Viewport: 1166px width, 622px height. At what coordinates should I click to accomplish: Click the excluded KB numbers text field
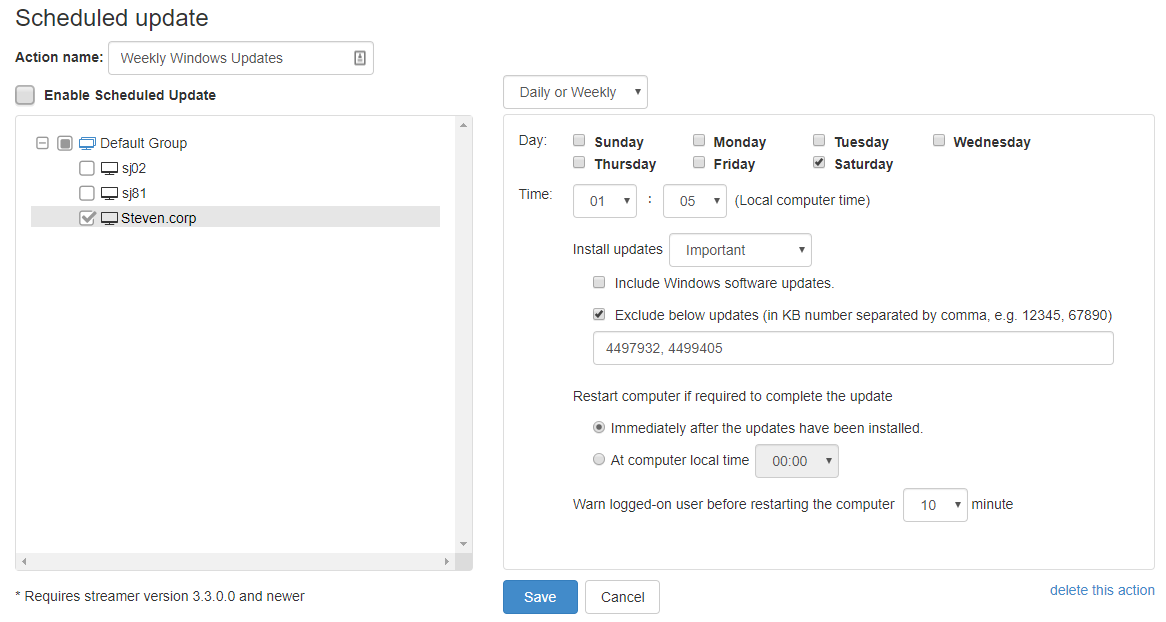pyautogui.click(x=852, y=349)
